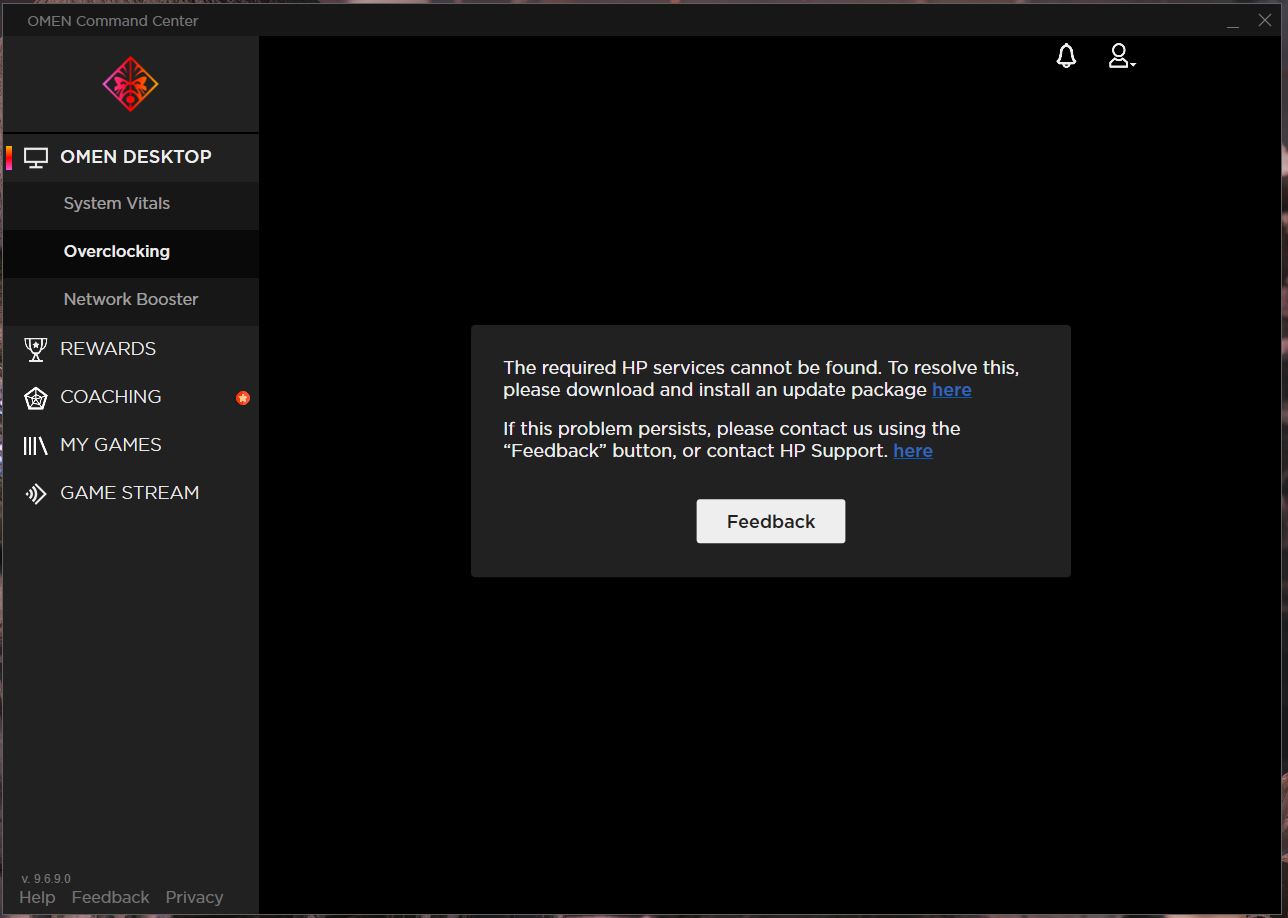The width and height of the screenshot is (1288, 918).
Task: Collapse the OMEN DESKTOP section
Action: click(130, 157)
